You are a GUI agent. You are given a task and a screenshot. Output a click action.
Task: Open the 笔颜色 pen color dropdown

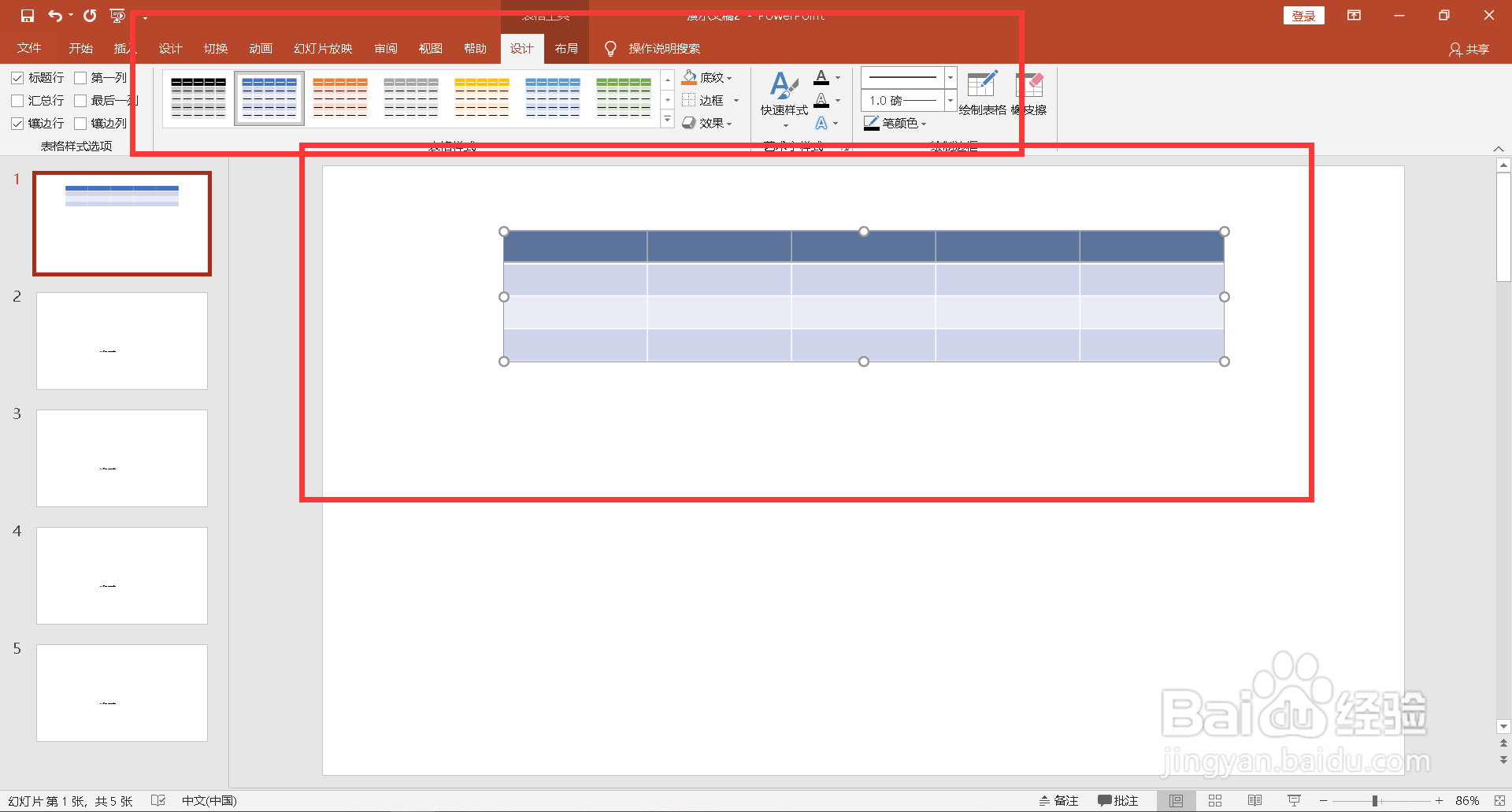click(x=895, y=123)
